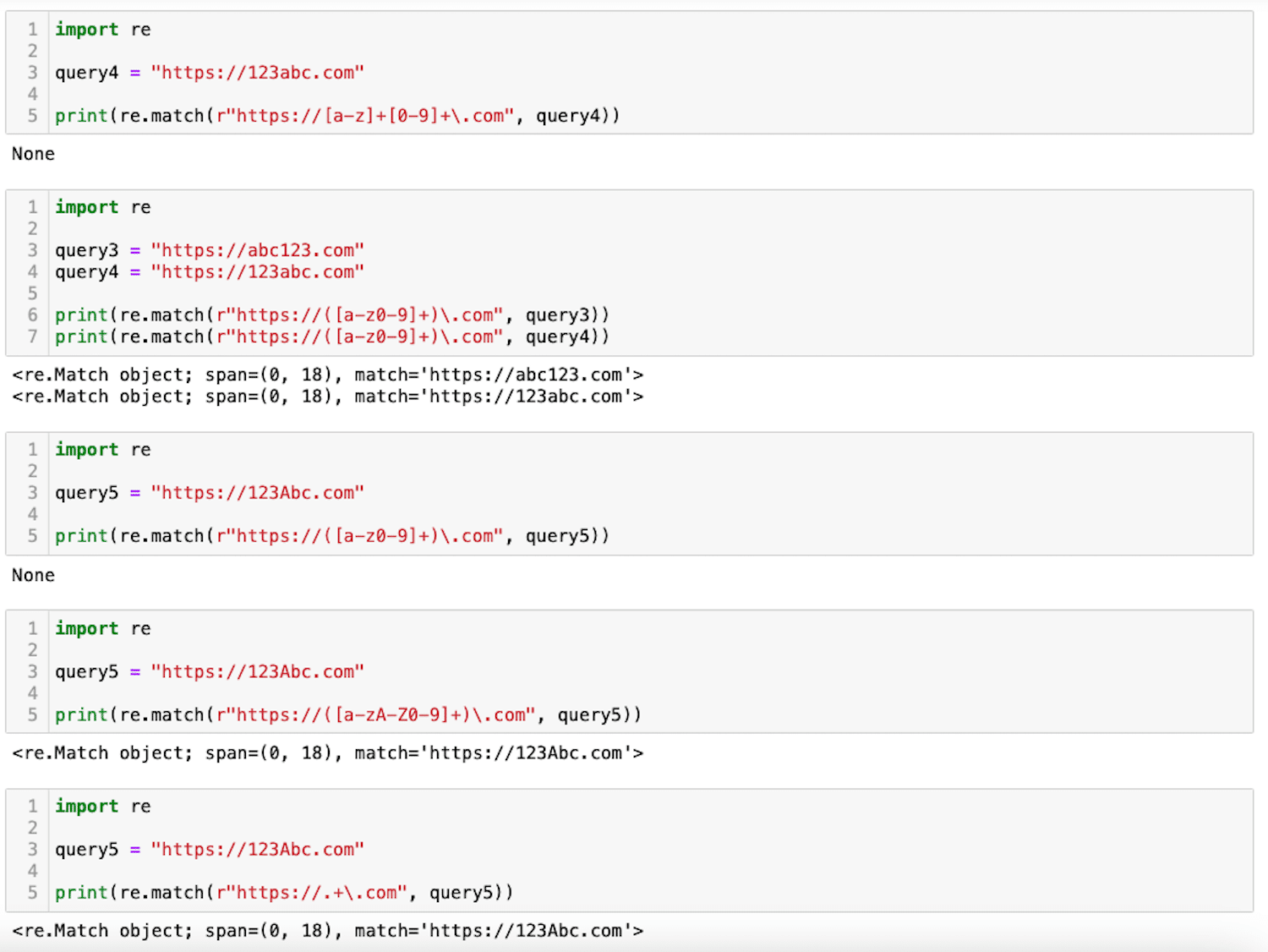1268x952 pixels.
Task: Click the [a-zA-Z0-9] regex print line
Action: click(x=348, y=715)
